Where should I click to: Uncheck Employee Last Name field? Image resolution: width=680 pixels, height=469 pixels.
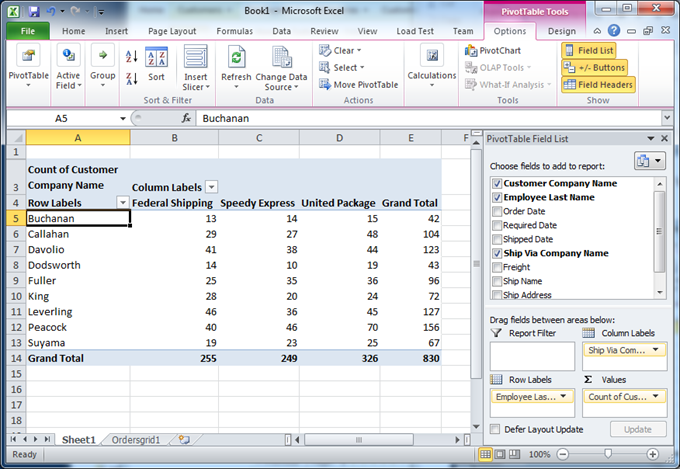pos(497,197)
